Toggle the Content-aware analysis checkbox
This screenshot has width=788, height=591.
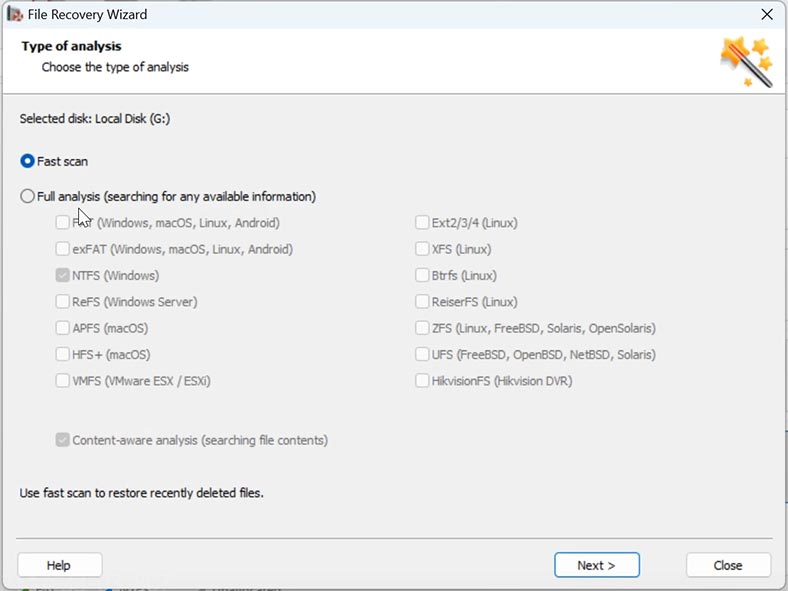click(62, 440)
